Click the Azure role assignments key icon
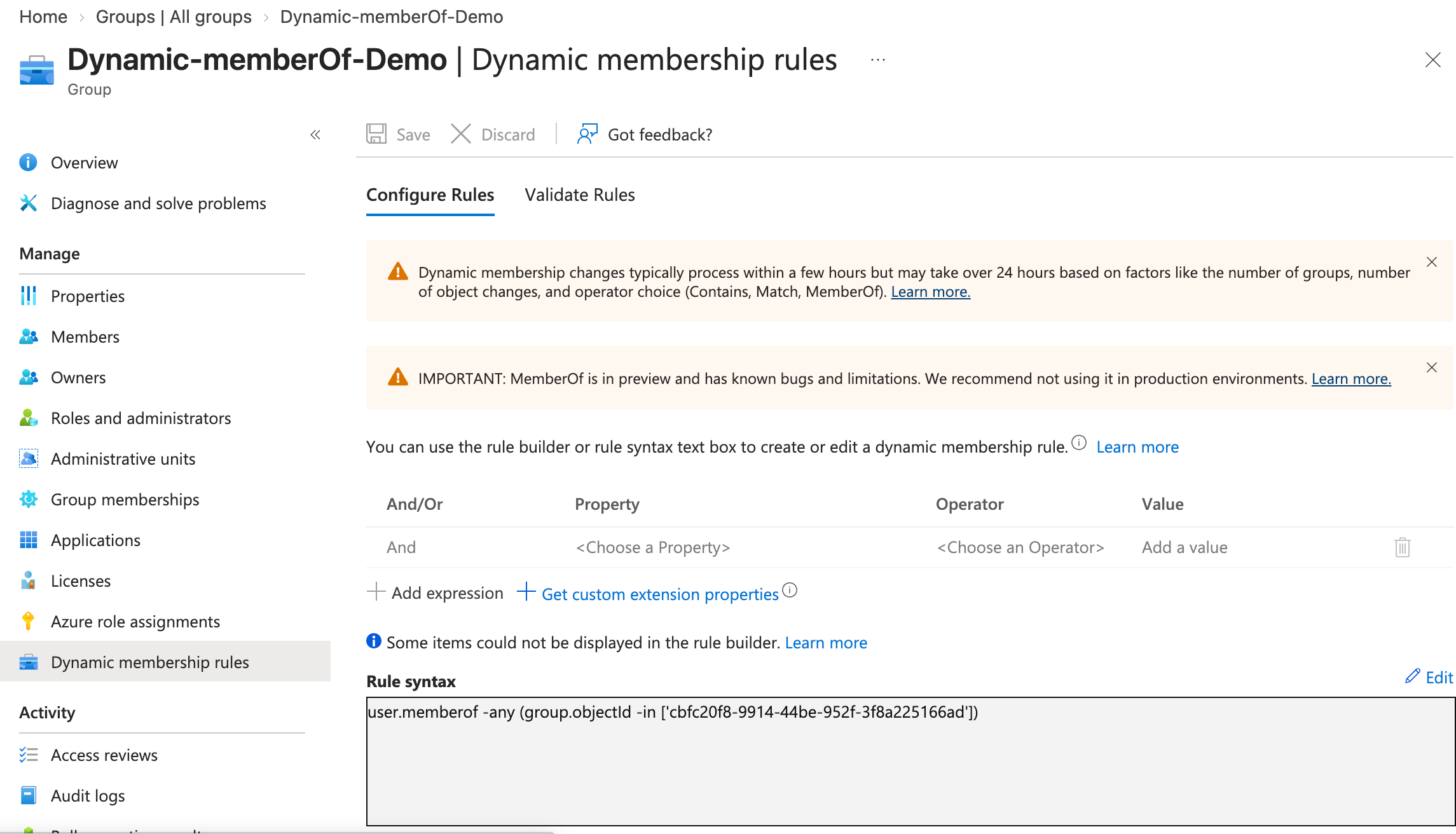 (x=28, y=622)
